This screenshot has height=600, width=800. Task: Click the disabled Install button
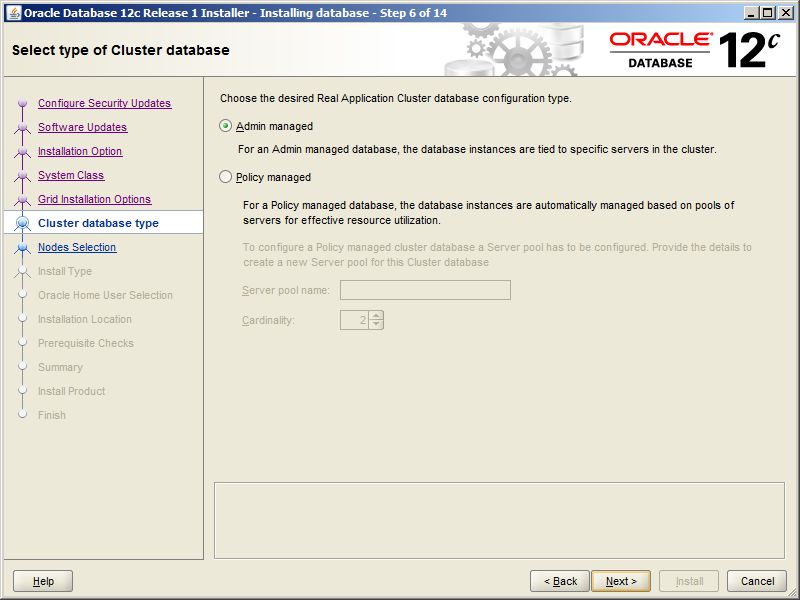[689, 581]
